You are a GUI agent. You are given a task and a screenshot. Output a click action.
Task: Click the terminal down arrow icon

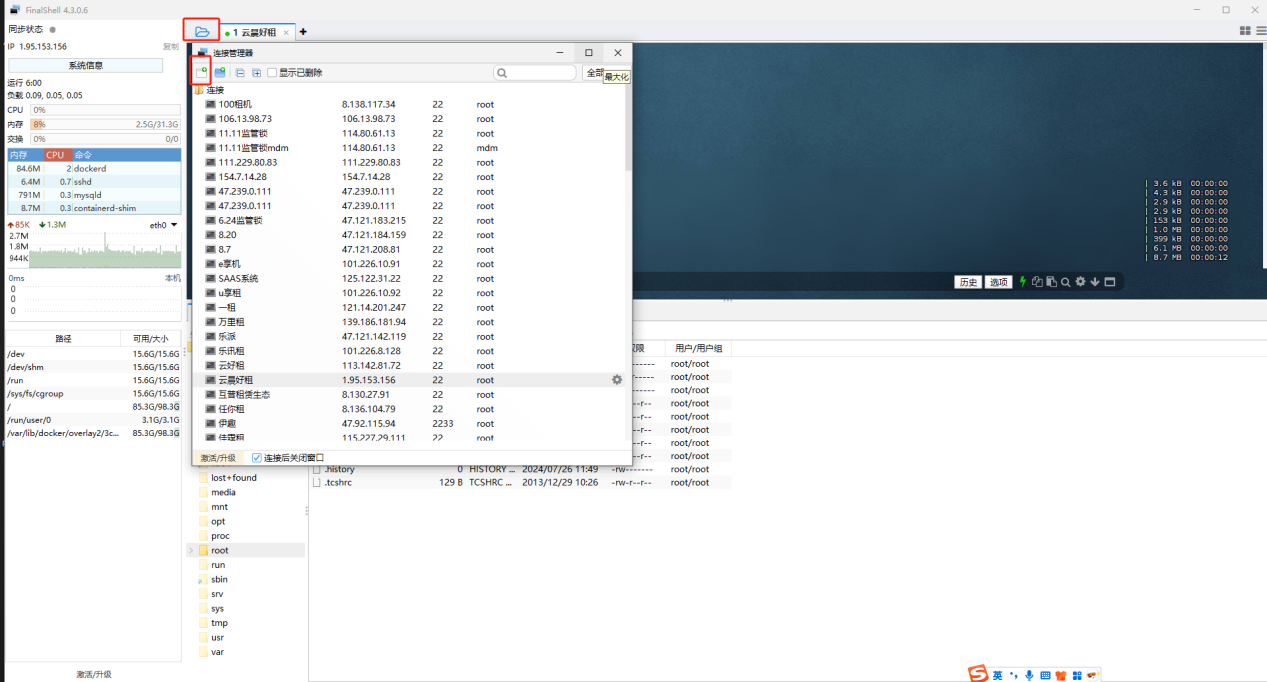(x=1095, y=282)
